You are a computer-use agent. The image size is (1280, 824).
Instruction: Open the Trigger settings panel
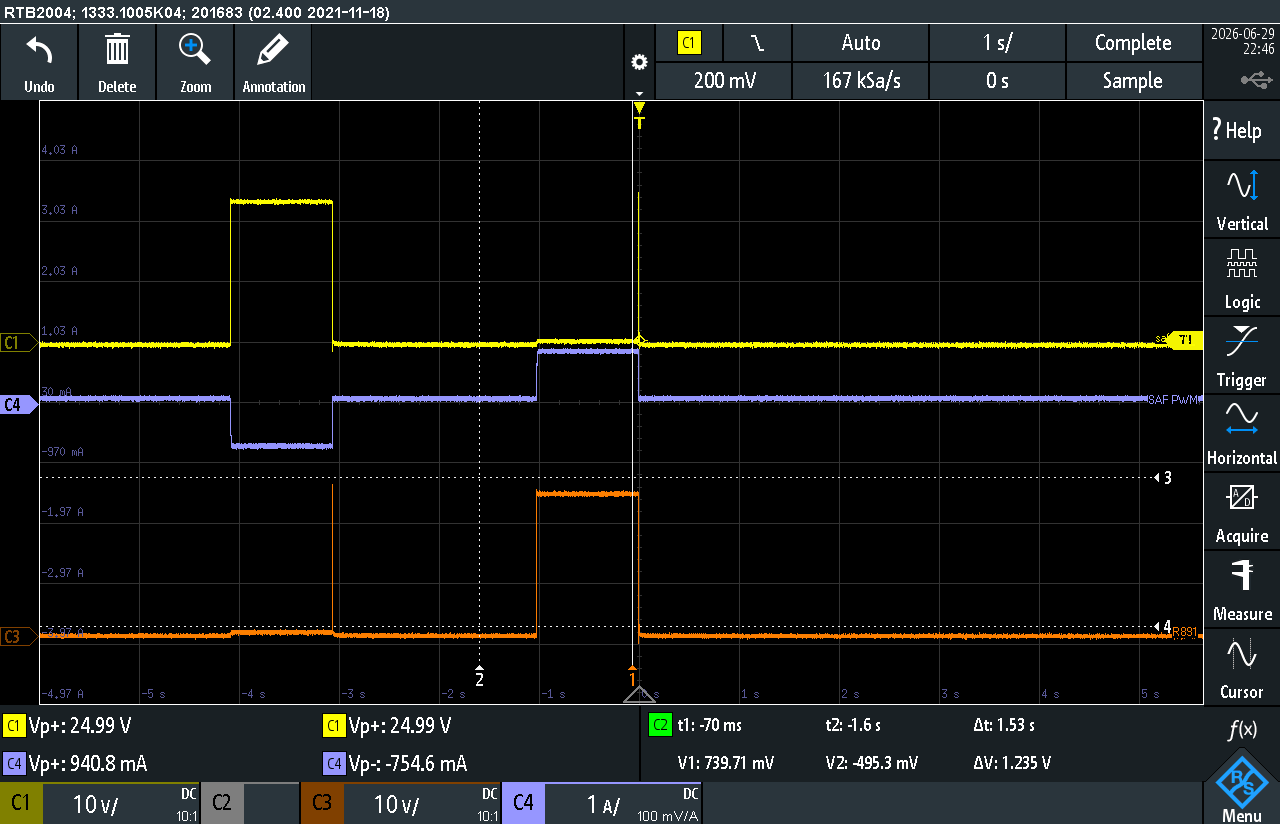click(x=1242, y=356)
